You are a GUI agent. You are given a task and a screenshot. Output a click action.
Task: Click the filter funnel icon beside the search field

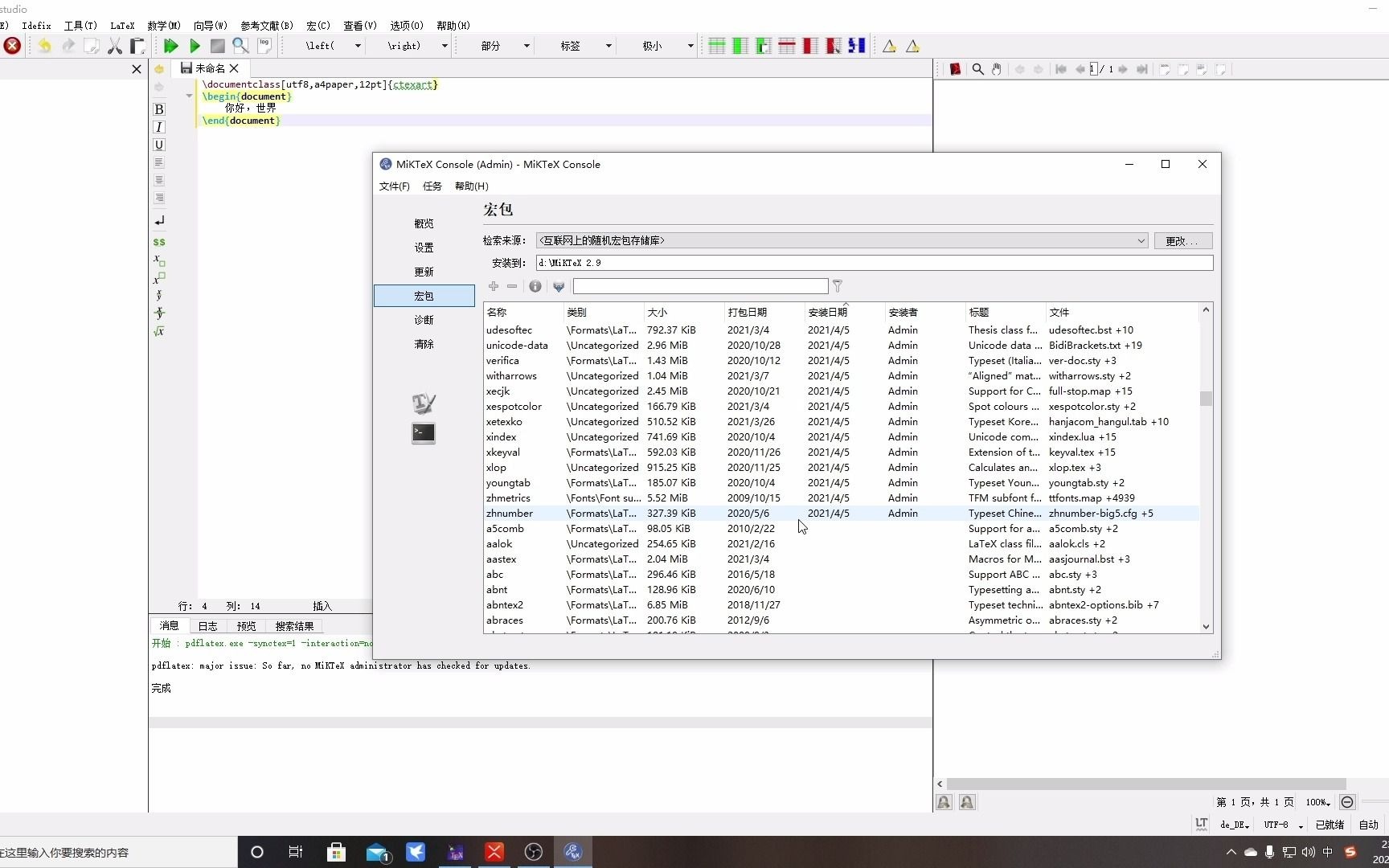pos(838,286)
